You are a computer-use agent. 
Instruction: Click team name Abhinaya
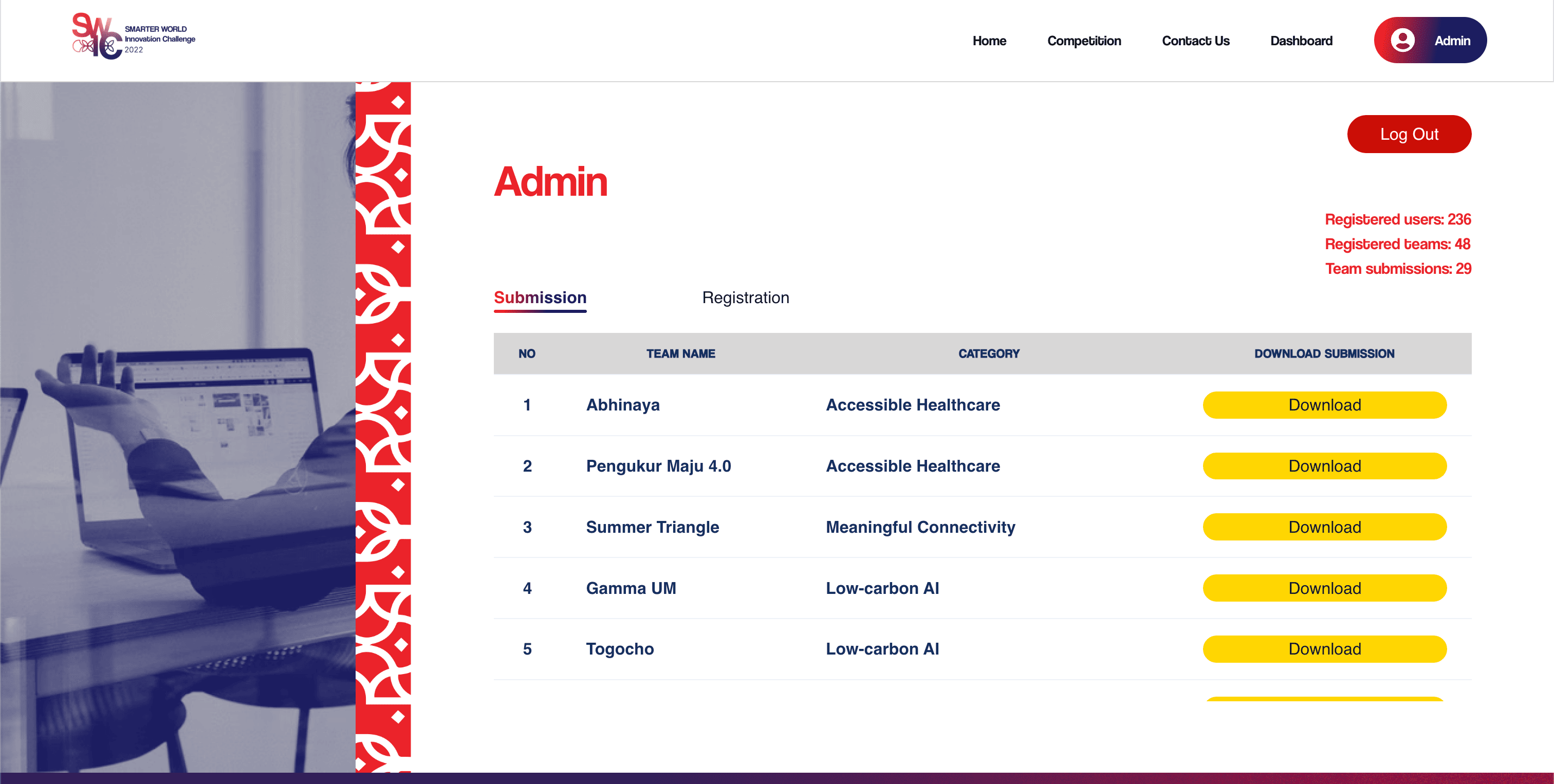click(622, 405)
